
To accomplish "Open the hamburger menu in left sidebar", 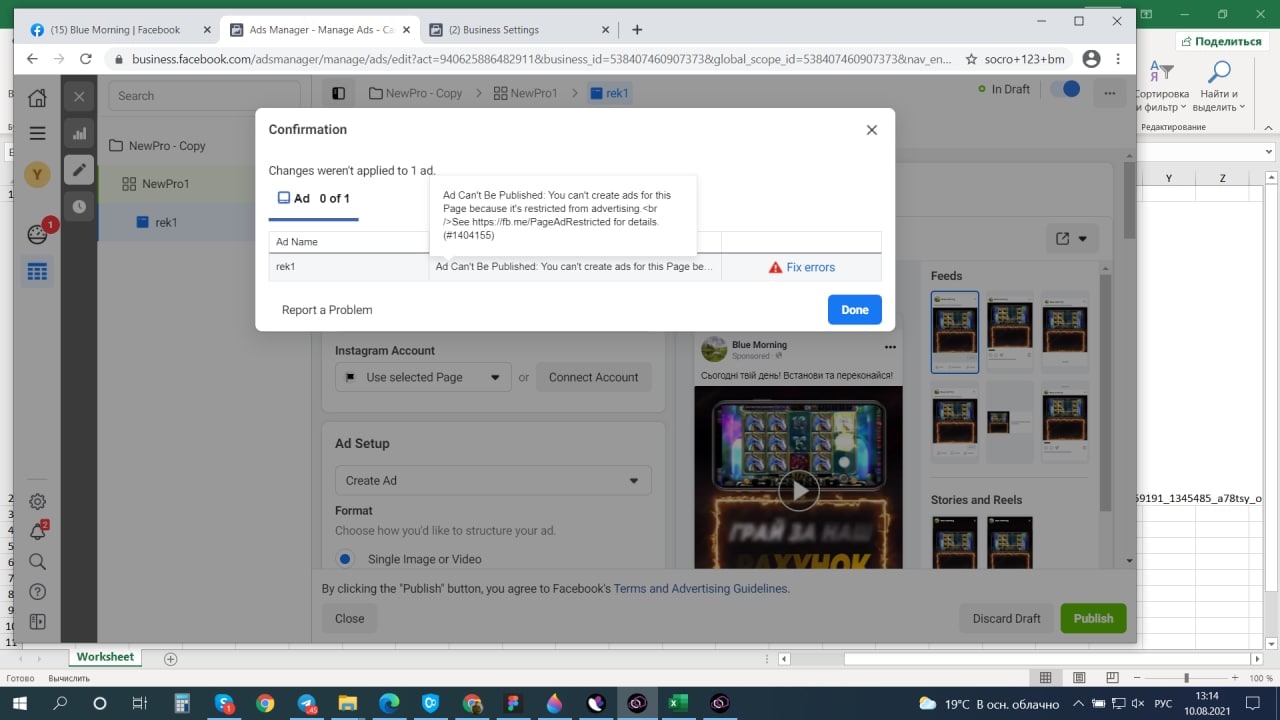I will click(x=37, y=133).
